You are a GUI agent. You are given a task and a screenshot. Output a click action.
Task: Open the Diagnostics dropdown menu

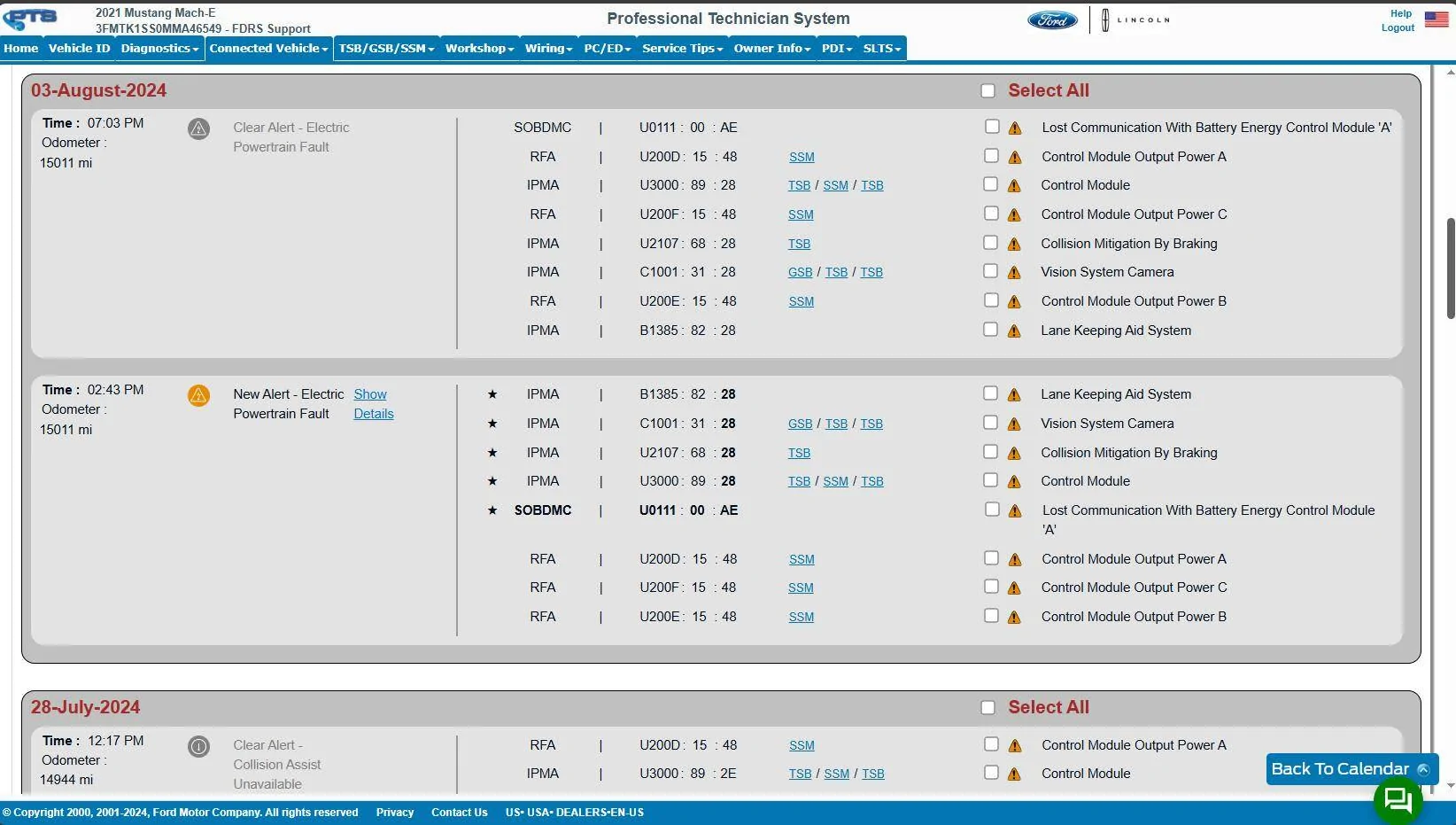click(x=159, y=49)
